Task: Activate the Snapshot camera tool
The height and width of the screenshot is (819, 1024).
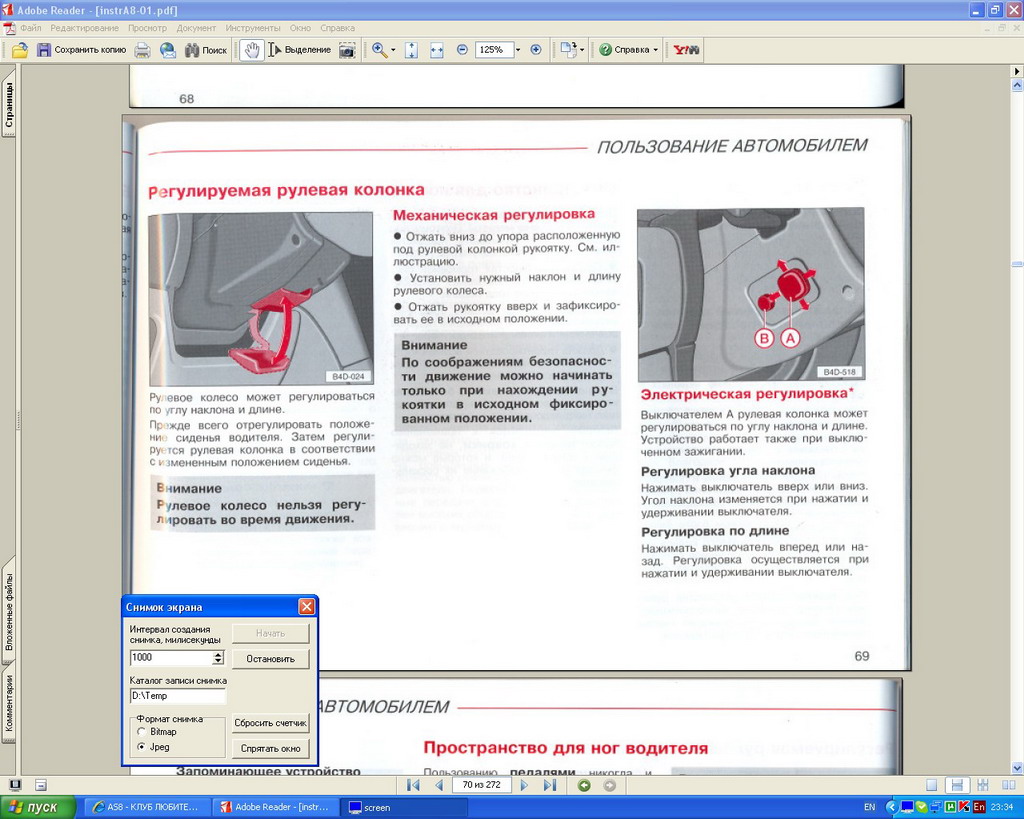Action: click(347, 50)
